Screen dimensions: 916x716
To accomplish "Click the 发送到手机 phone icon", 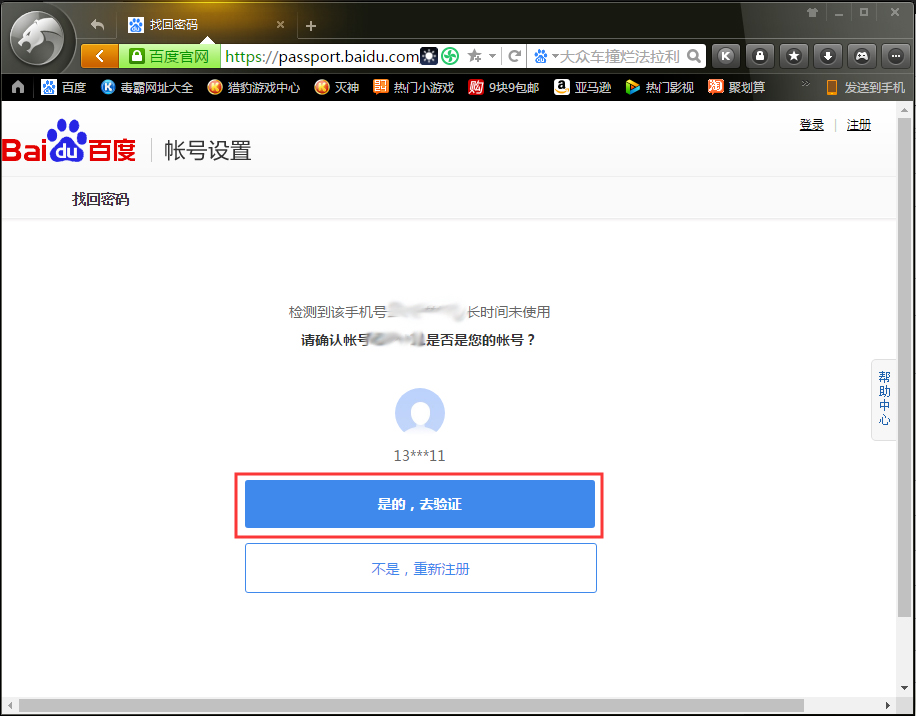I will pyautogui.click(x=832, y=87).
